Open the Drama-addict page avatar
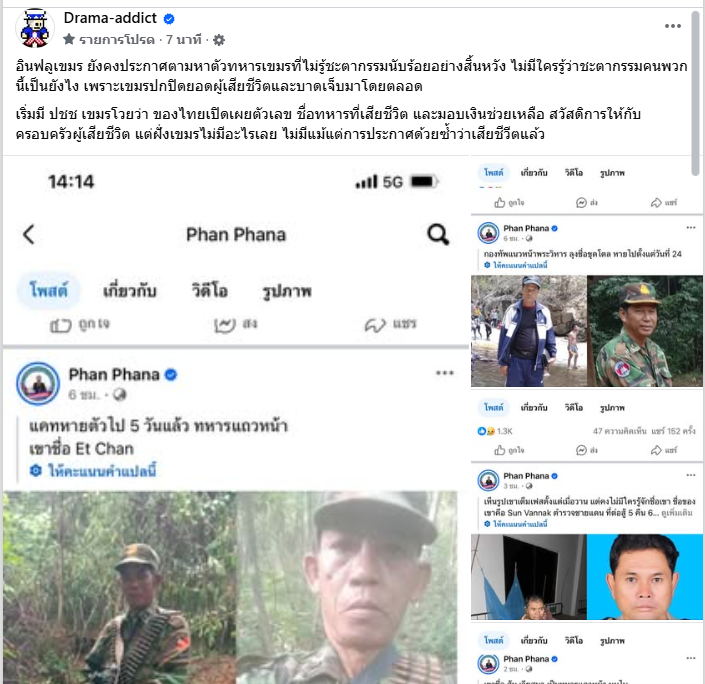 (x=35, y=28)
